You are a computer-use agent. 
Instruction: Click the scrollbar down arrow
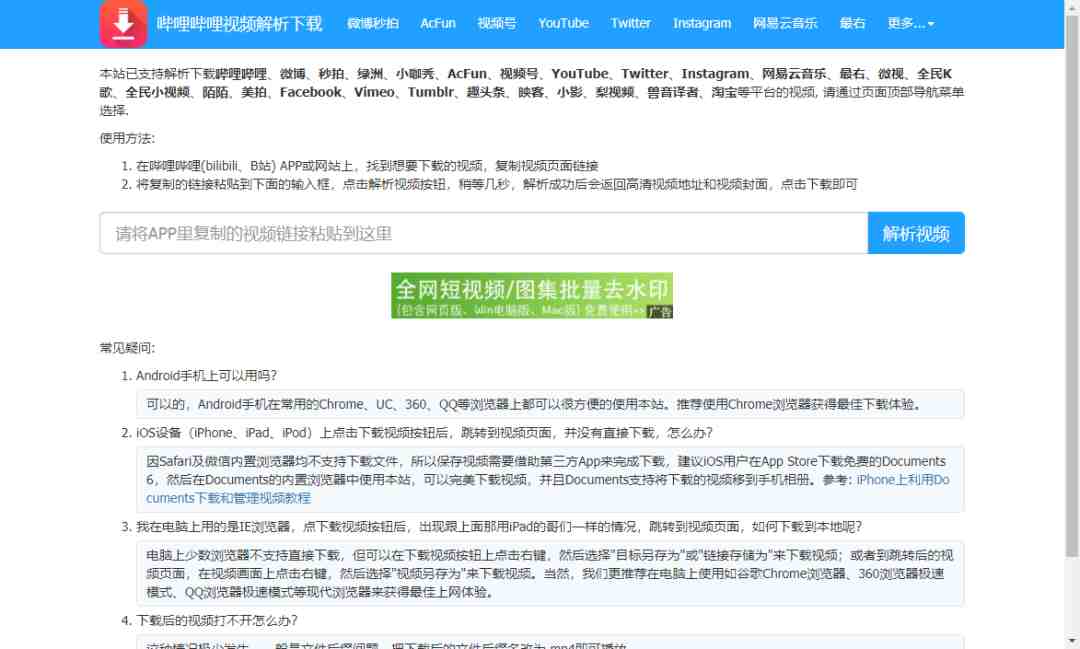point(1072,642)
